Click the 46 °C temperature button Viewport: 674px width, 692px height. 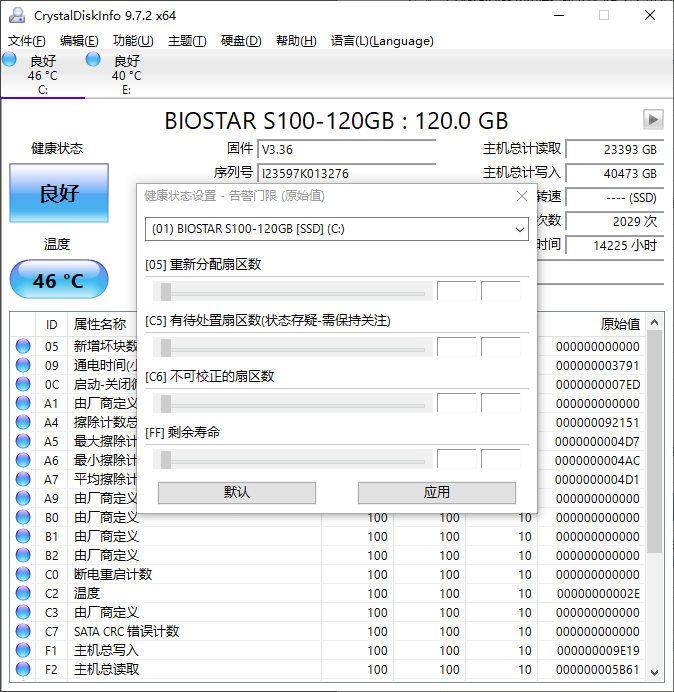(59, 280)
